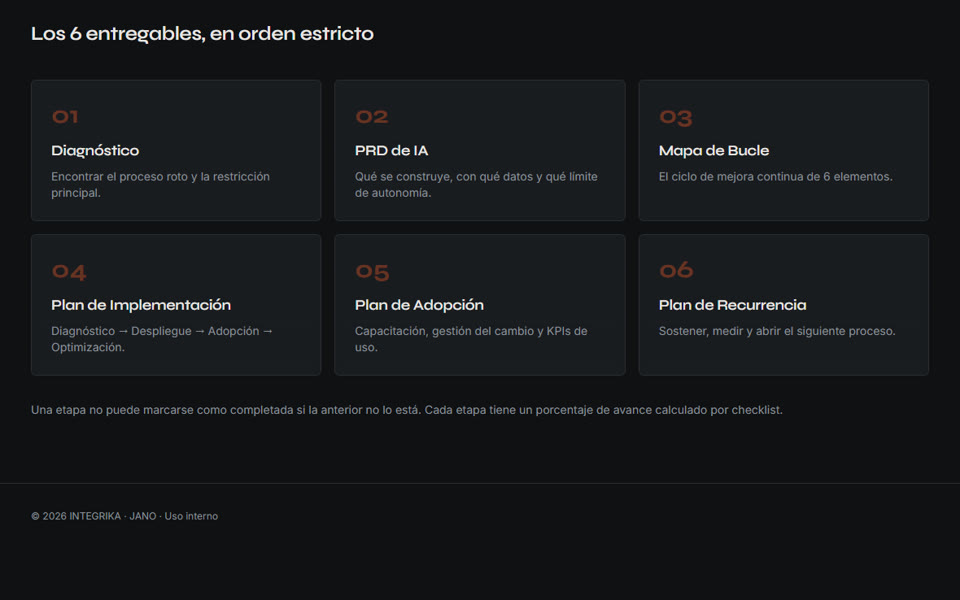The width and height of the screenshot is (960, 600).
Task: Open the Diagnóstico card title
Action: (x=95, y=151)
